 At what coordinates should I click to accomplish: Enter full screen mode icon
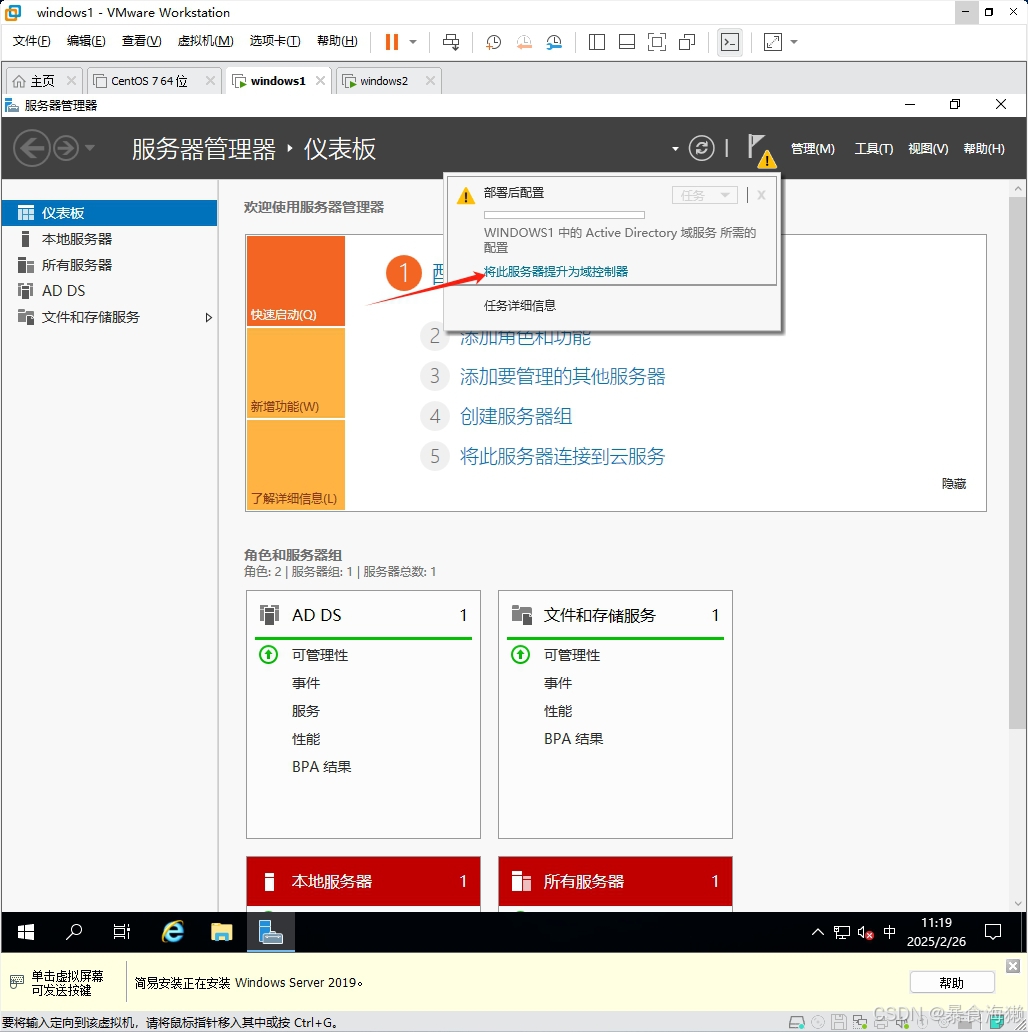click(657, 42)
